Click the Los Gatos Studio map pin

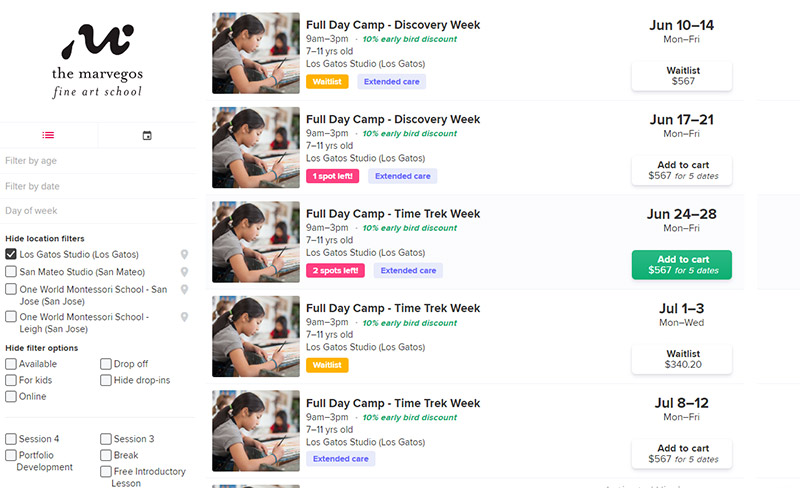coord(185,254)
